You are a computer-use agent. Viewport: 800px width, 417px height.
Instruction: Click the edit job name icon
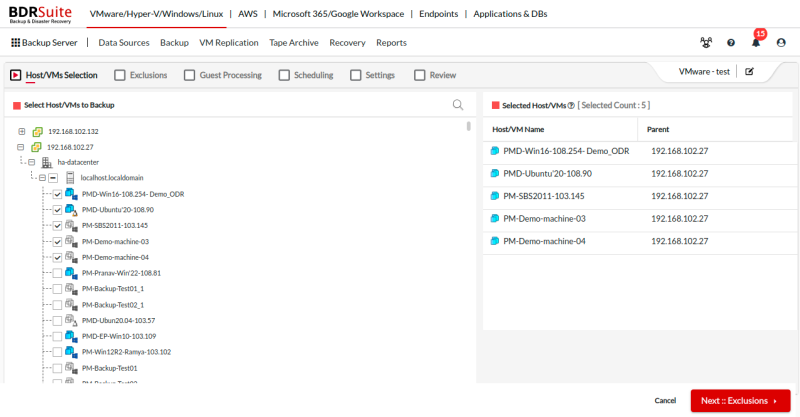(749, 72)
